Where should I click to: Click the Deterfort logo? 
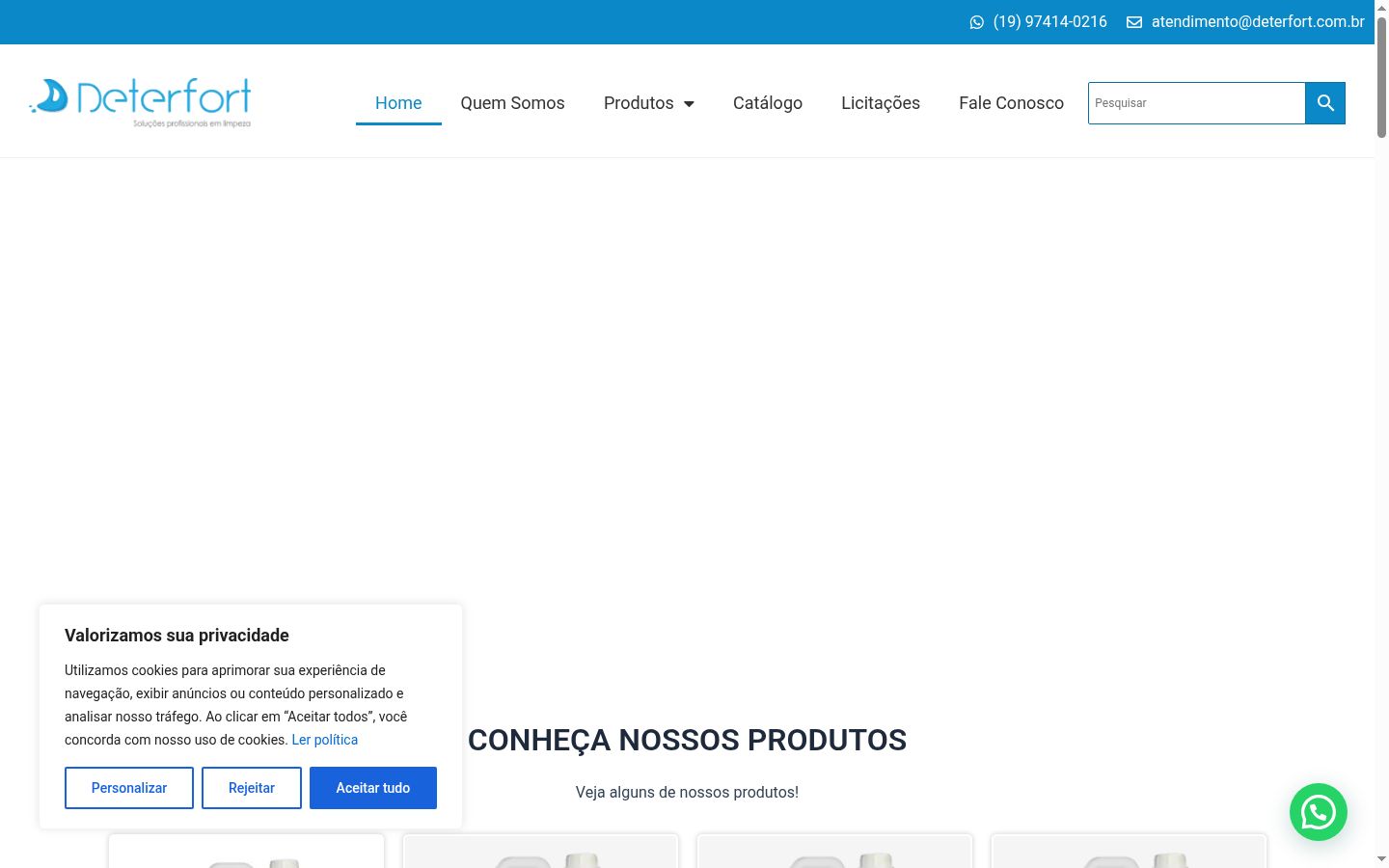[x=141, y=102]
